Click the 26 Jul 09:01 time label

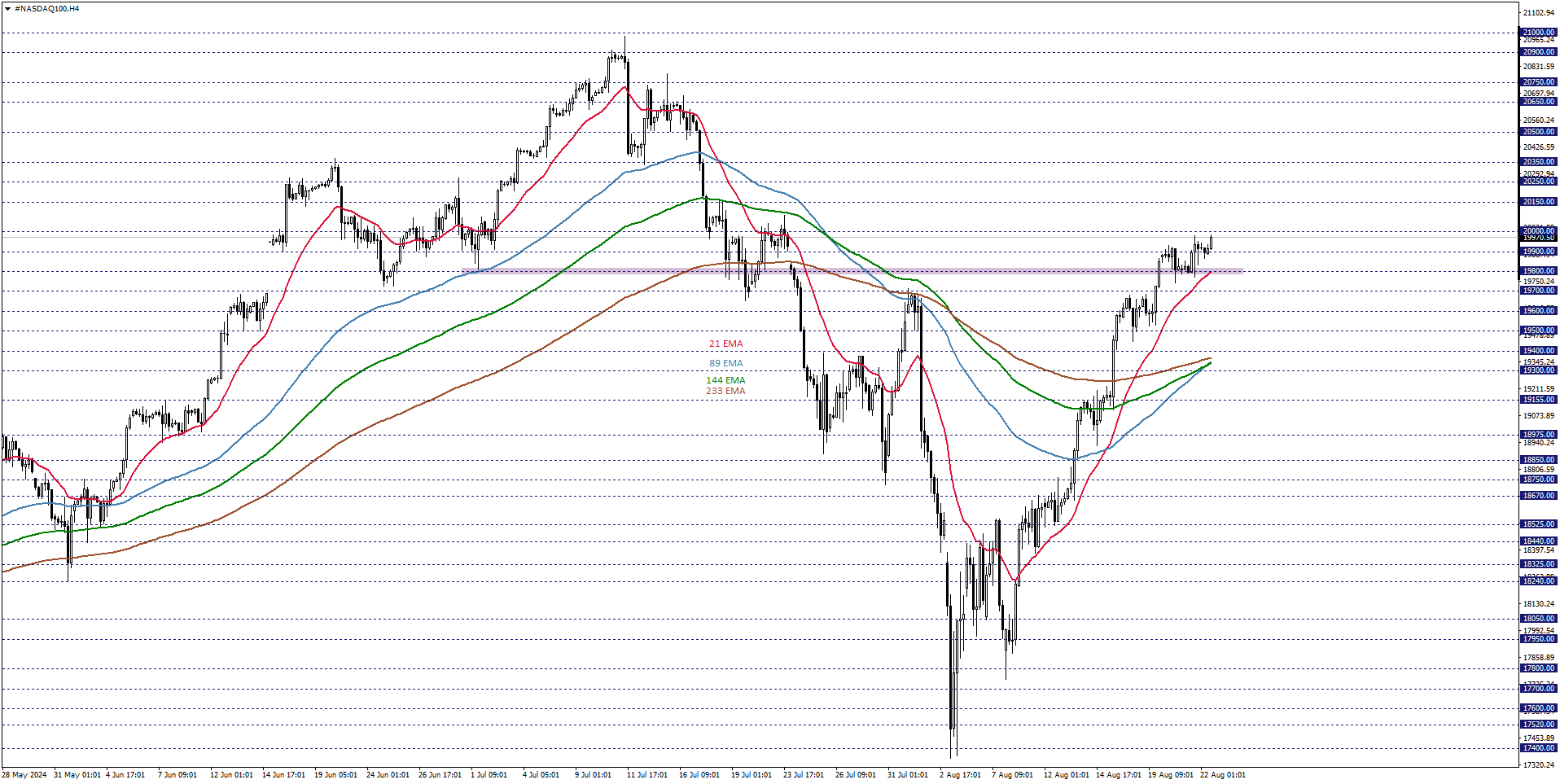click(x=856, y=775)
